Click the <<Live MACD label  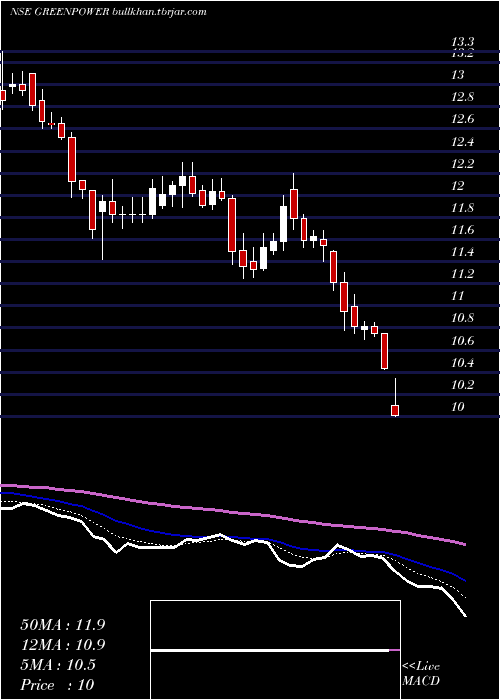421,673
